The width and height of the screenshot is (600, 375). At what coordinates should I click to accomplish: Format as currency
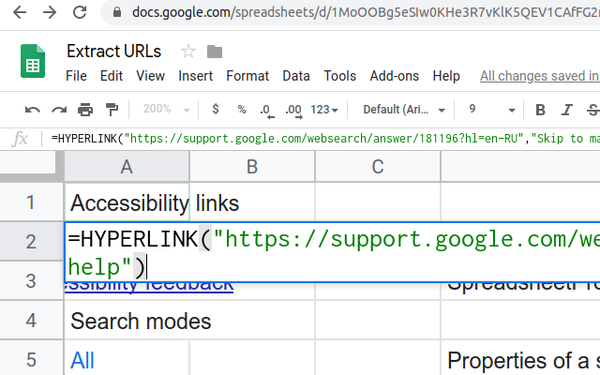[x=215, y=109]
